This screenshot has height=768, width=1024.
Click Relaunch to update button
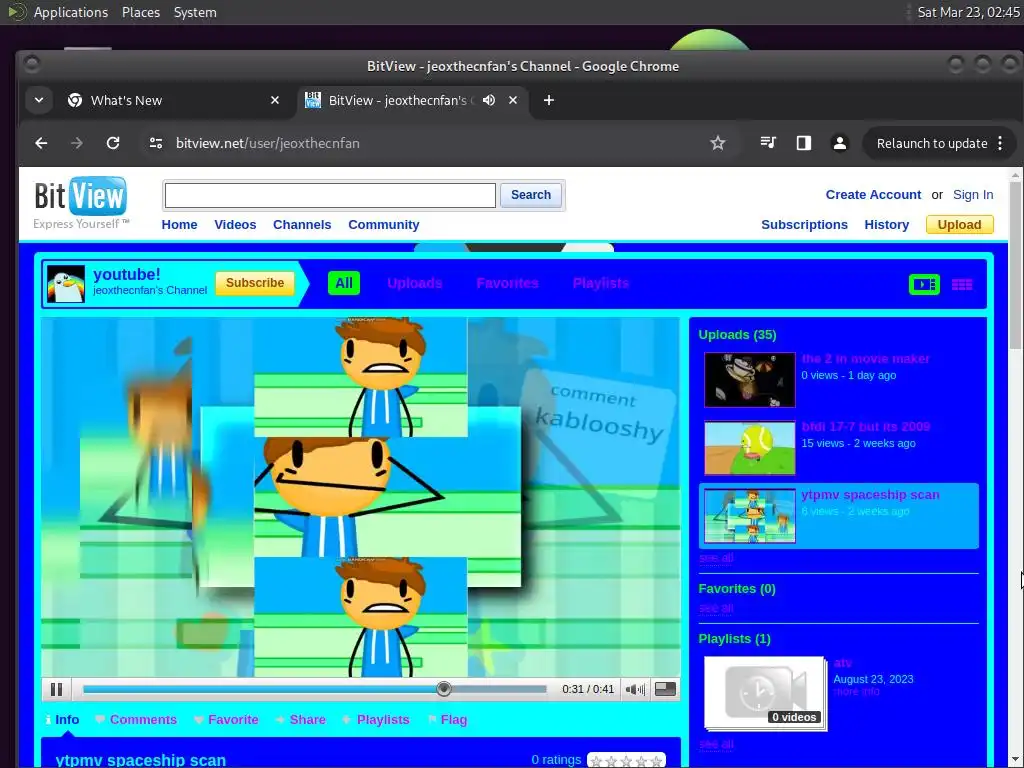pos(931,143)
